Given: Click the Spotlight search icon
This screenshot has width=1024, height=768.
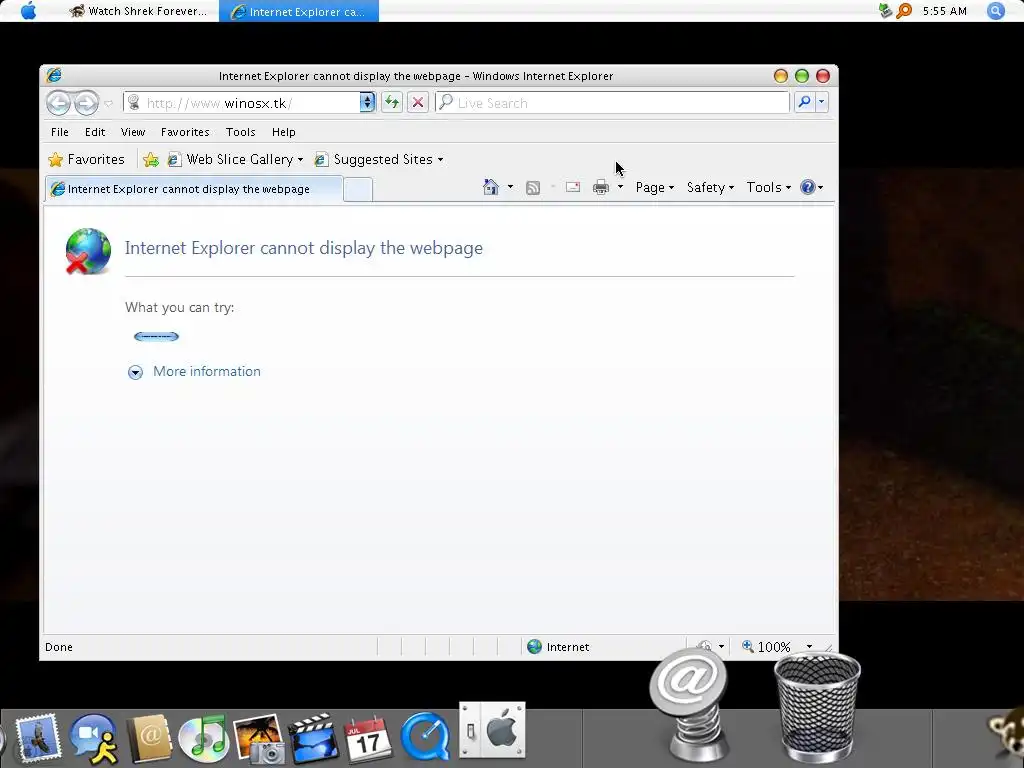Looking at the screenshot, I should point(995,11).
